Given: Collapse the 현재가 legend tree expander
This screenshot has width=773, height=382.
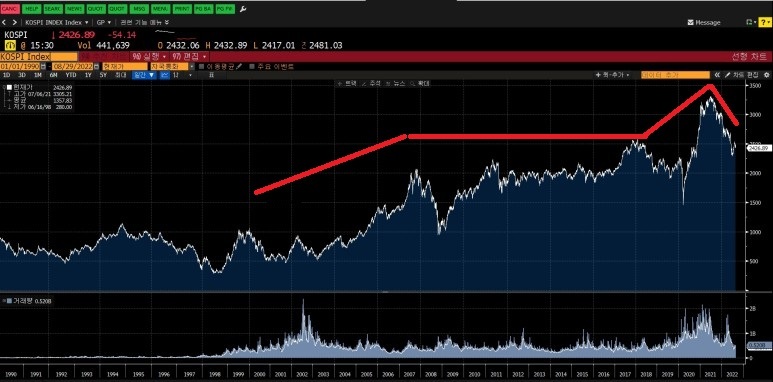Looking at the screenshot, I should tap(4, 87).
